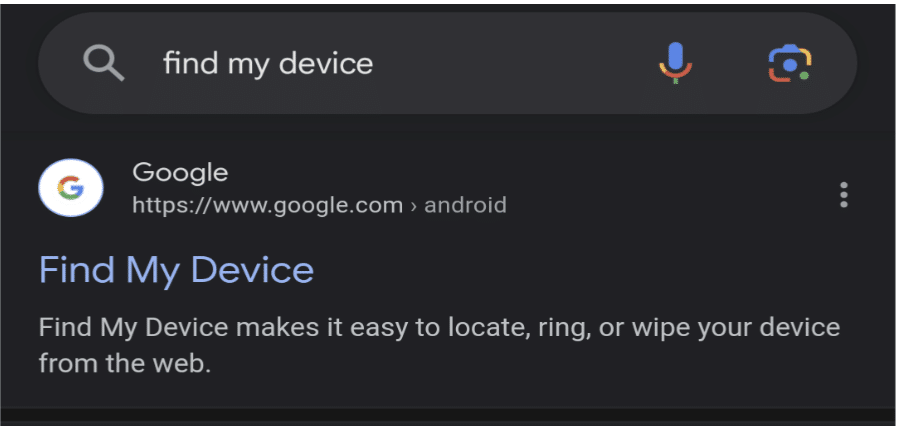Screen dimensions: 898x428
Task: Click the search box containing find my device
Action: tap(448, 63)
